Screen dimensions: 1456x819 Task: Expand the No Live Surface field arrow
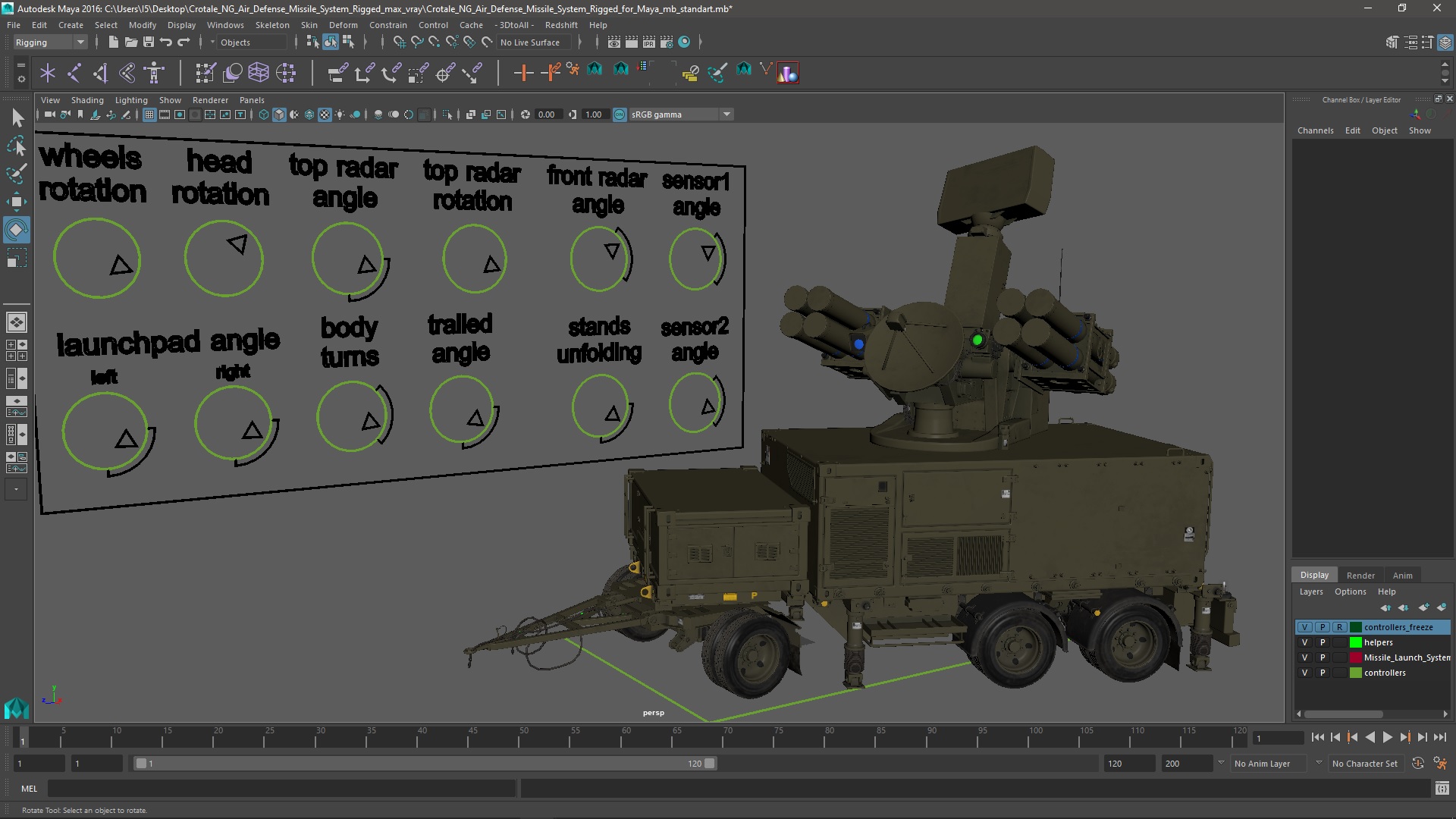pyautogui.click(x=579, y=42)
